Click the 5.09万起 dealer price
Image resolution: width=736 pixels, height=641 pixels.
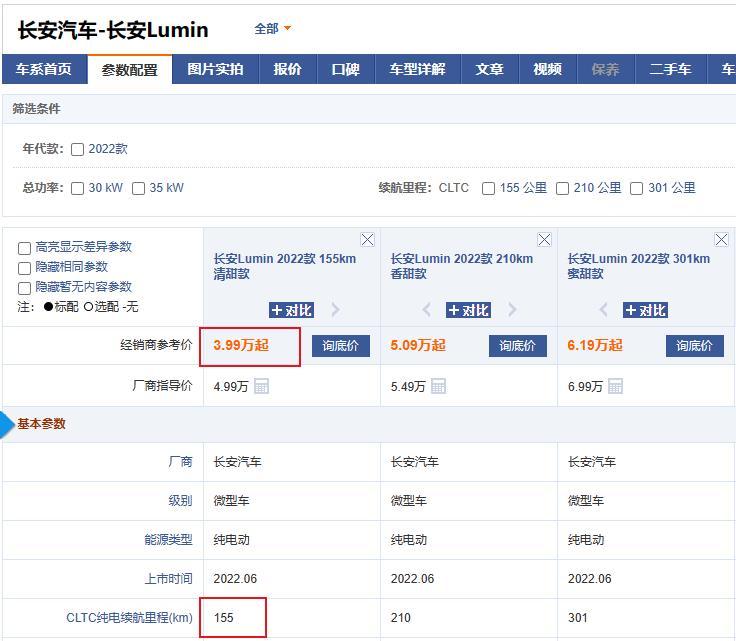coord(418,345)
